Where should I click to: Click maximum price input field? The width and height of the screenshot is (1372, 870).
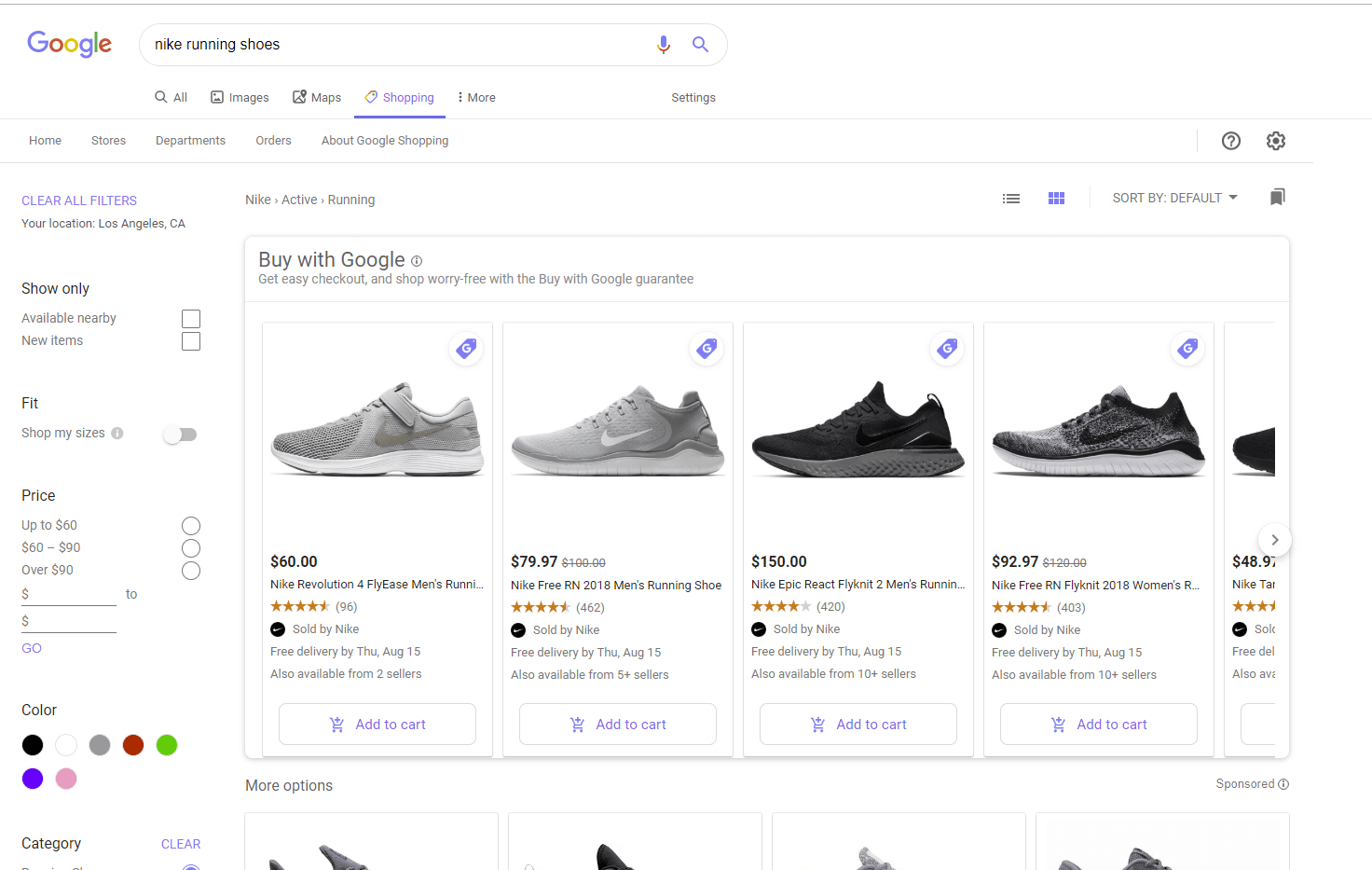[69, 621]
